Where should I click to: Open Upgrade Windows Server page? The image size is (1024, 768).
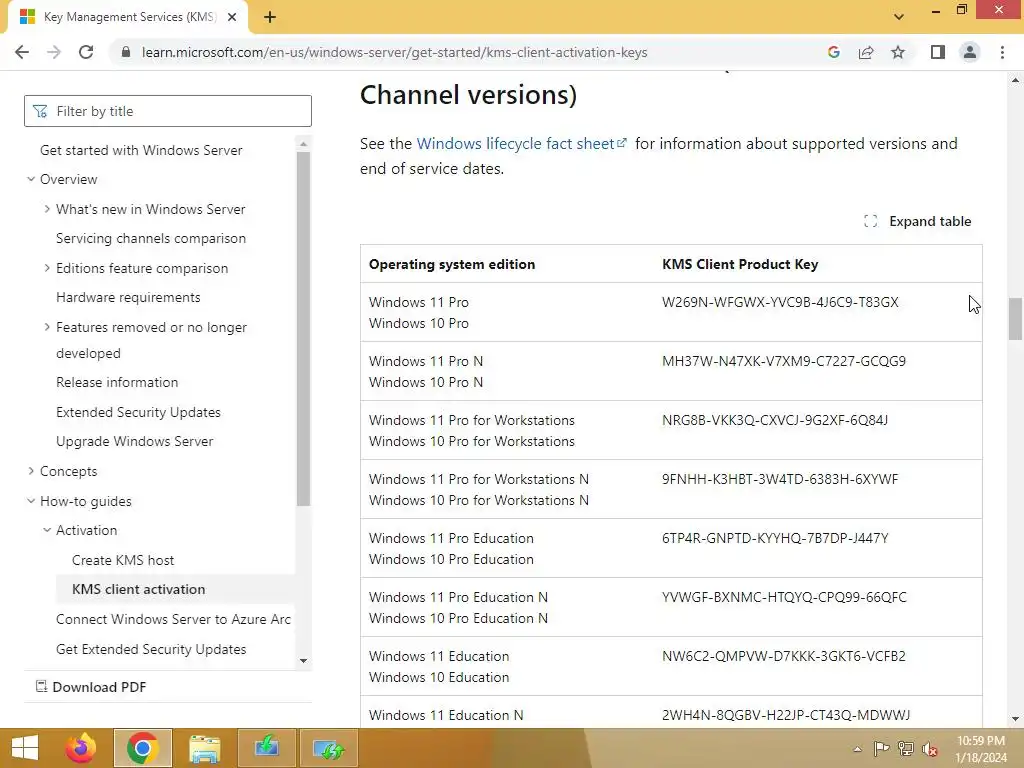(x=135, y=441)
